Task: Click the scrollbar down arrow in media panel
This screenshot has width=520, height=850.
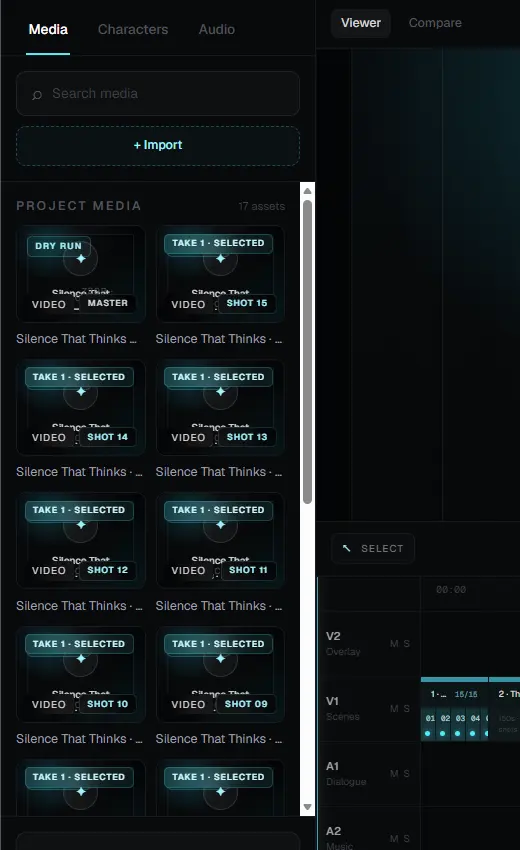Action: click(x=307, y=807)
